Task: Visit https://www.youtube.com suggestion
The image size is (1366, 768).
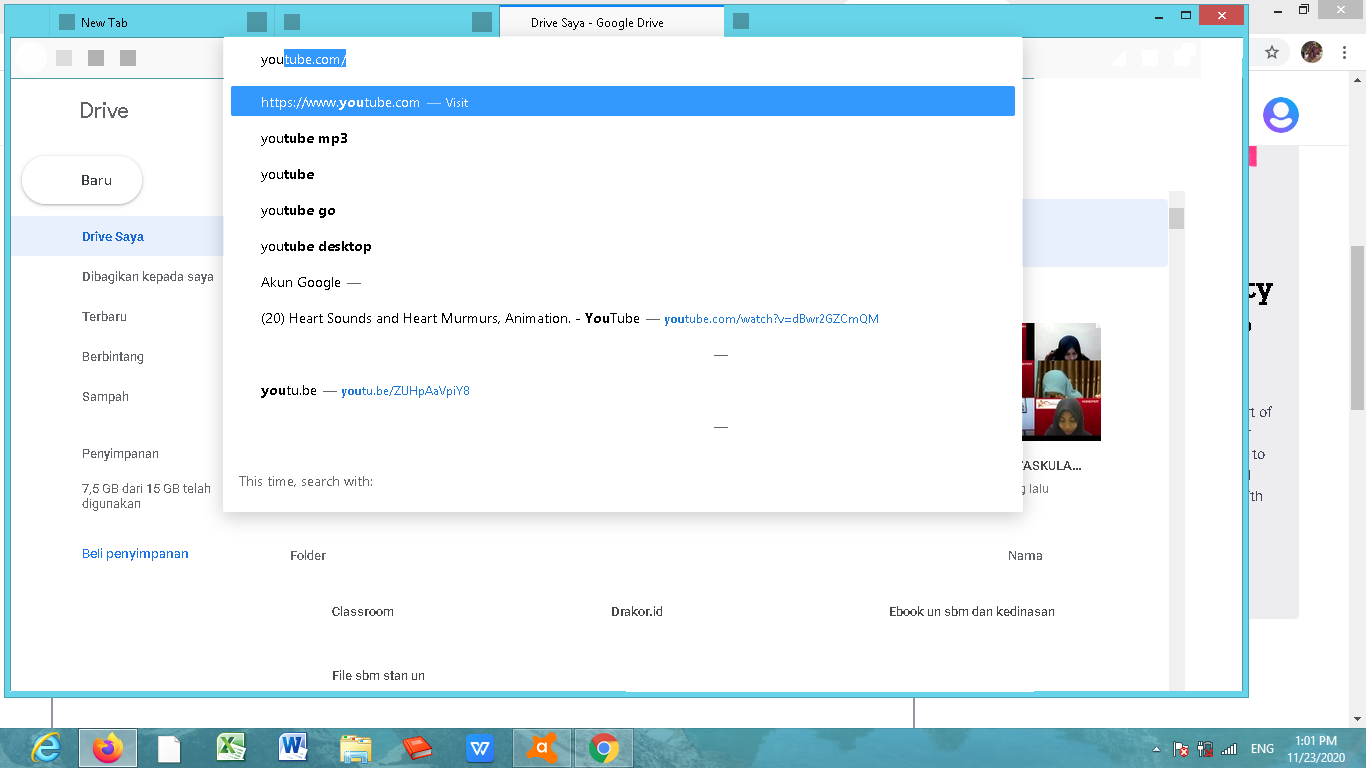Action: (x=622, y=101)
